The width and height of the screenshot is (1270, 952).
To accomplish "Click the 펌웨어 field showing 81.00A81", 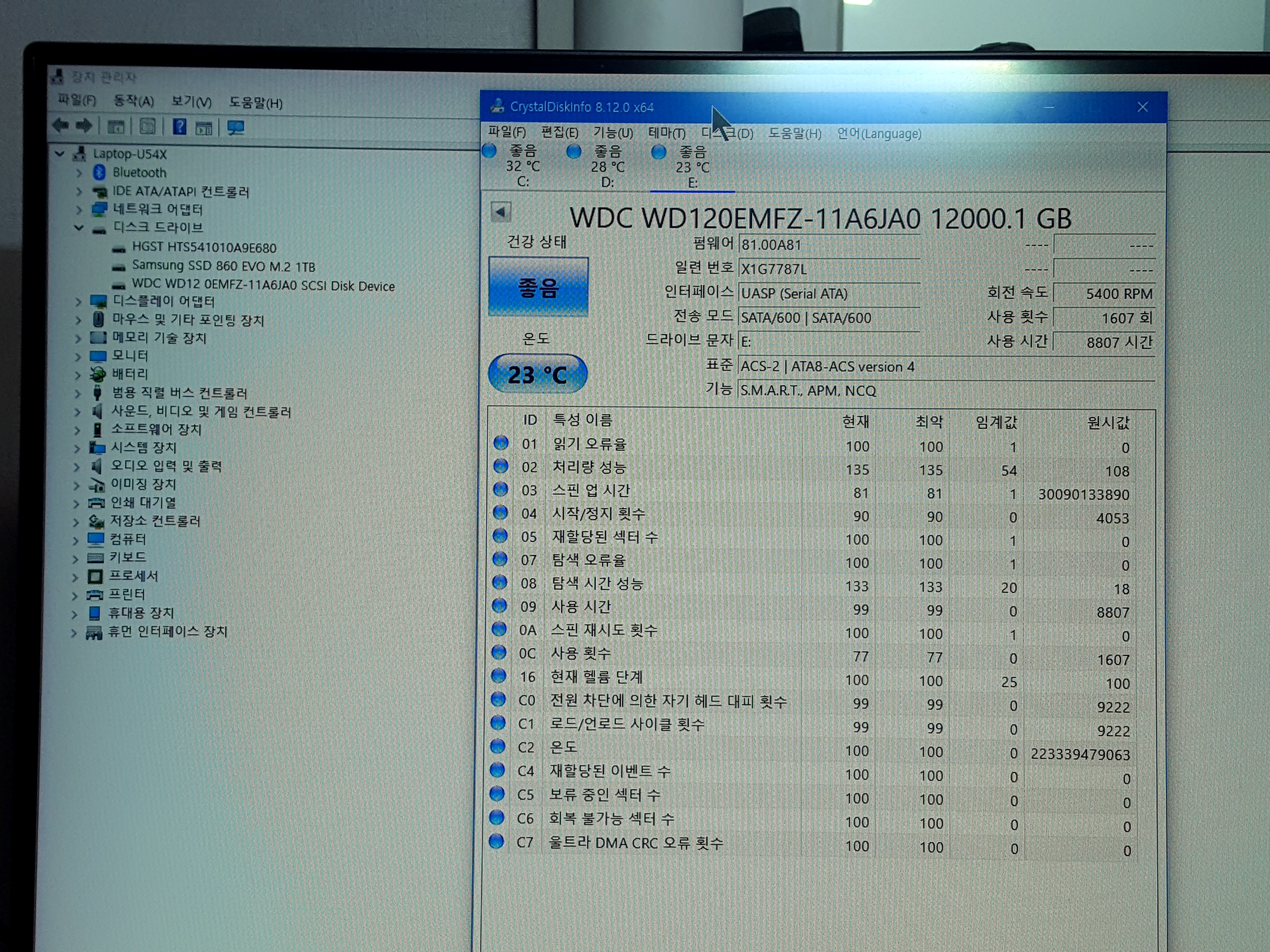I will pyautogui.click(x=829, y=245).
